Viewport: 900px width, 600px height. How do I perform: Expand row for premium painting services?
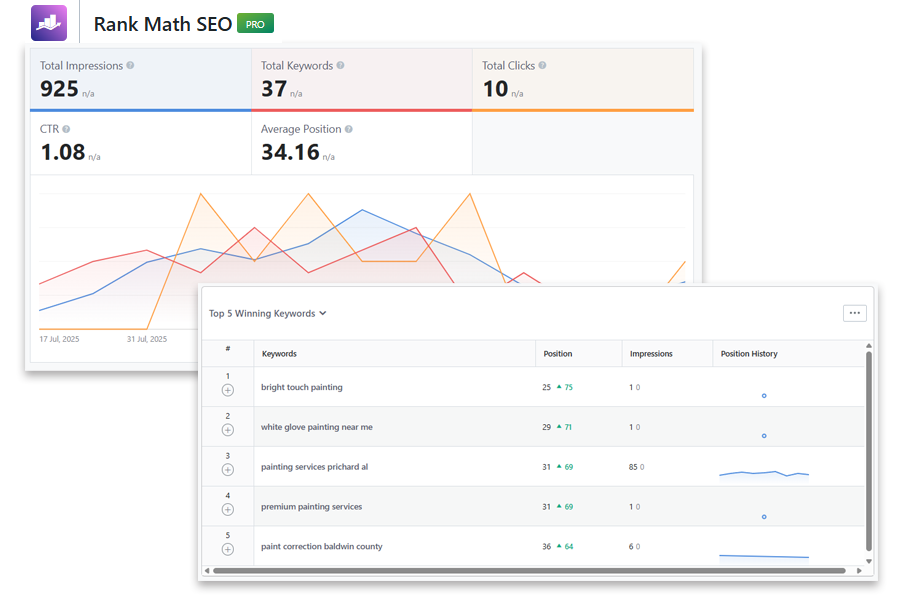coord(228,509)
